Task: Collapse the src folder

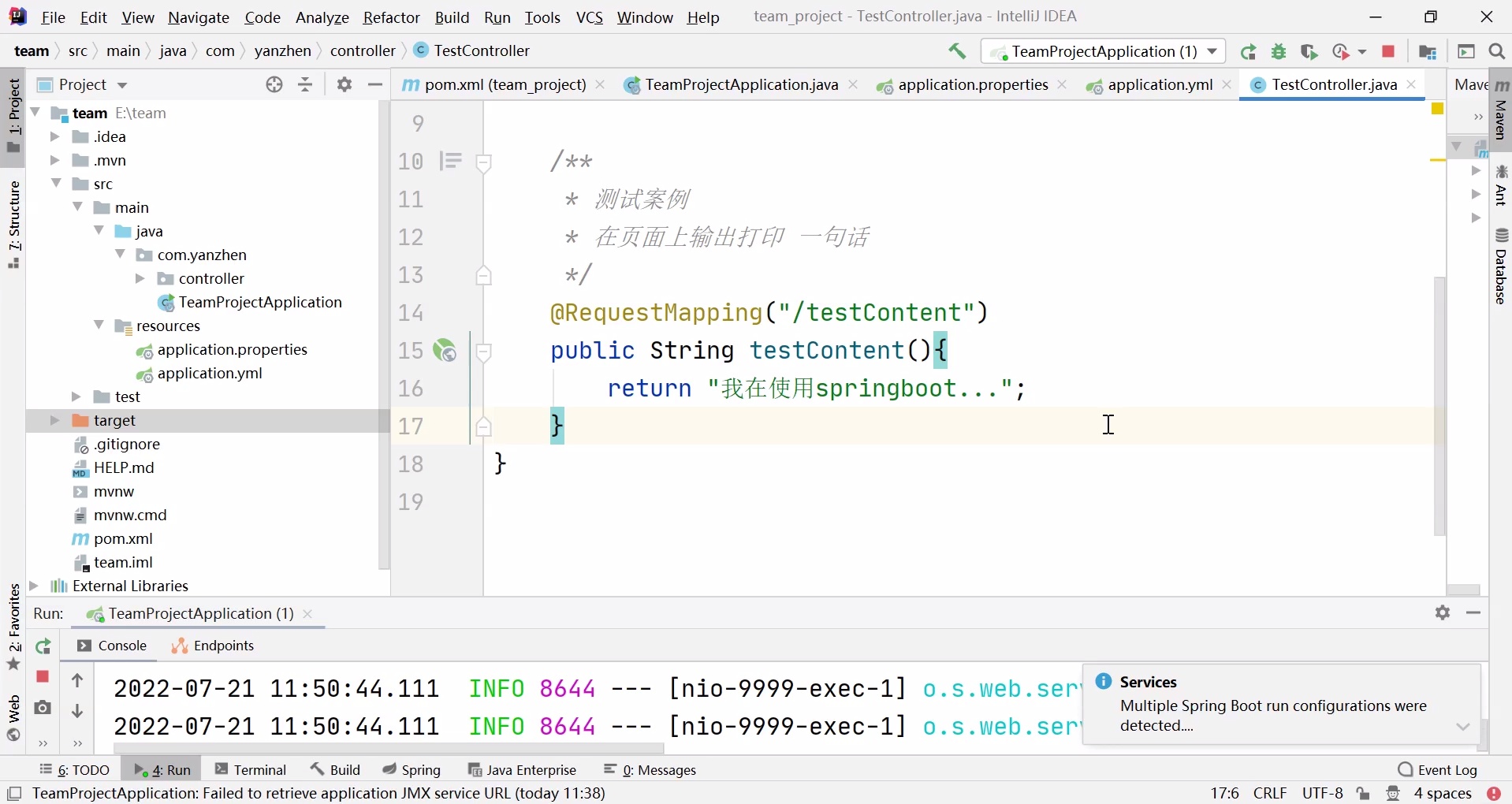Action: pyautogui.click(x=56, y=184)
